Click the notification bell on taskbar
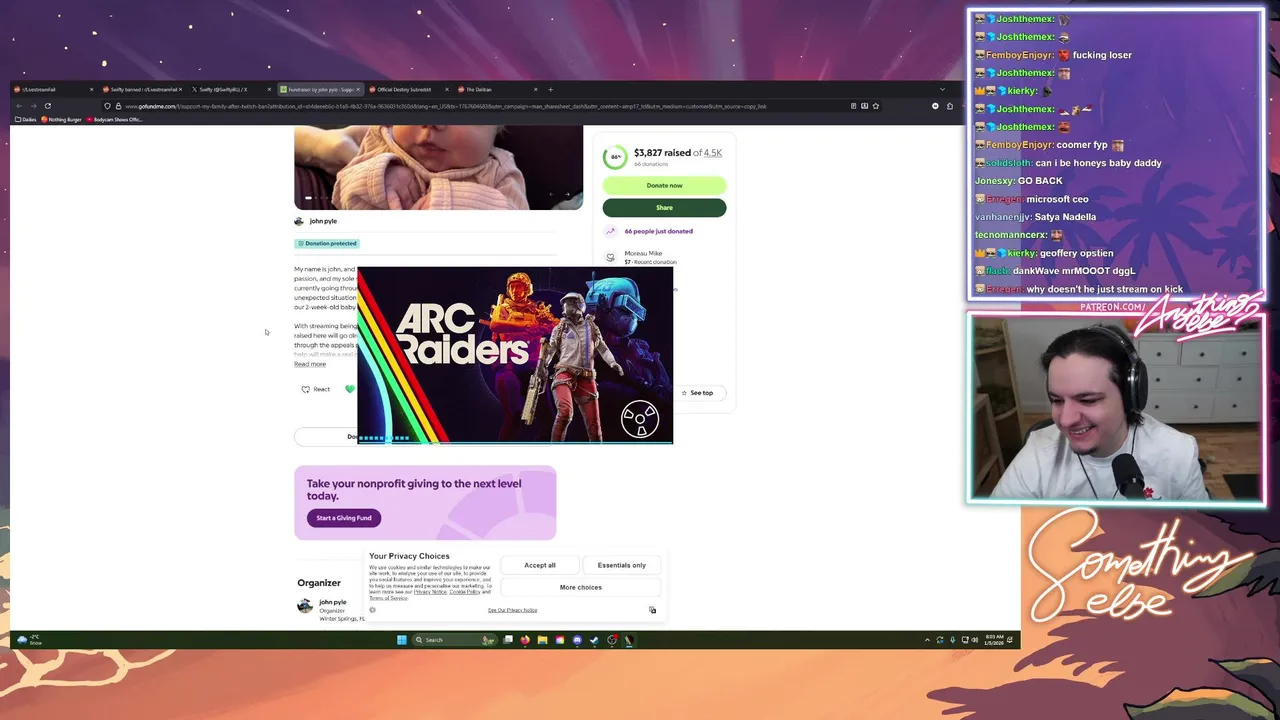The height and width of the screenshot is (720, 1280). (1011, 640)
